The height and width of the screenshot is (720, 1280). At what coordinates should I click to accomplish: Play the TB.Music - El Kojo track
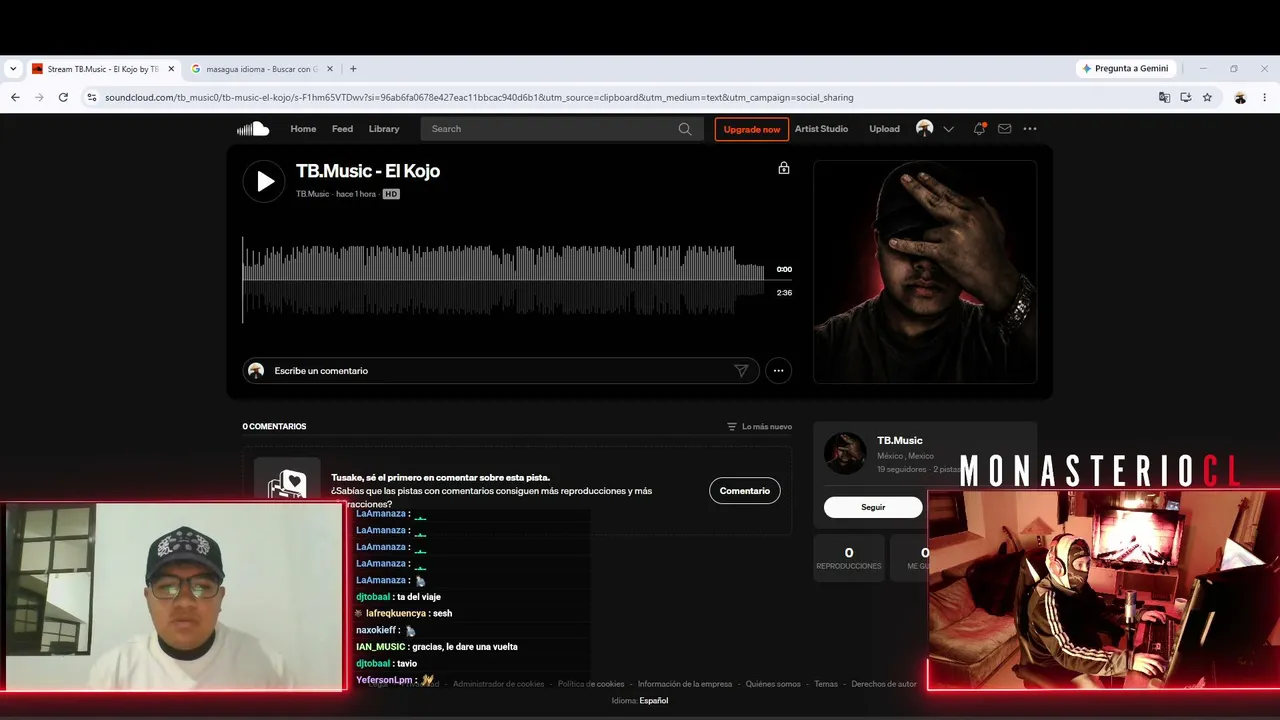coord(264,181)
